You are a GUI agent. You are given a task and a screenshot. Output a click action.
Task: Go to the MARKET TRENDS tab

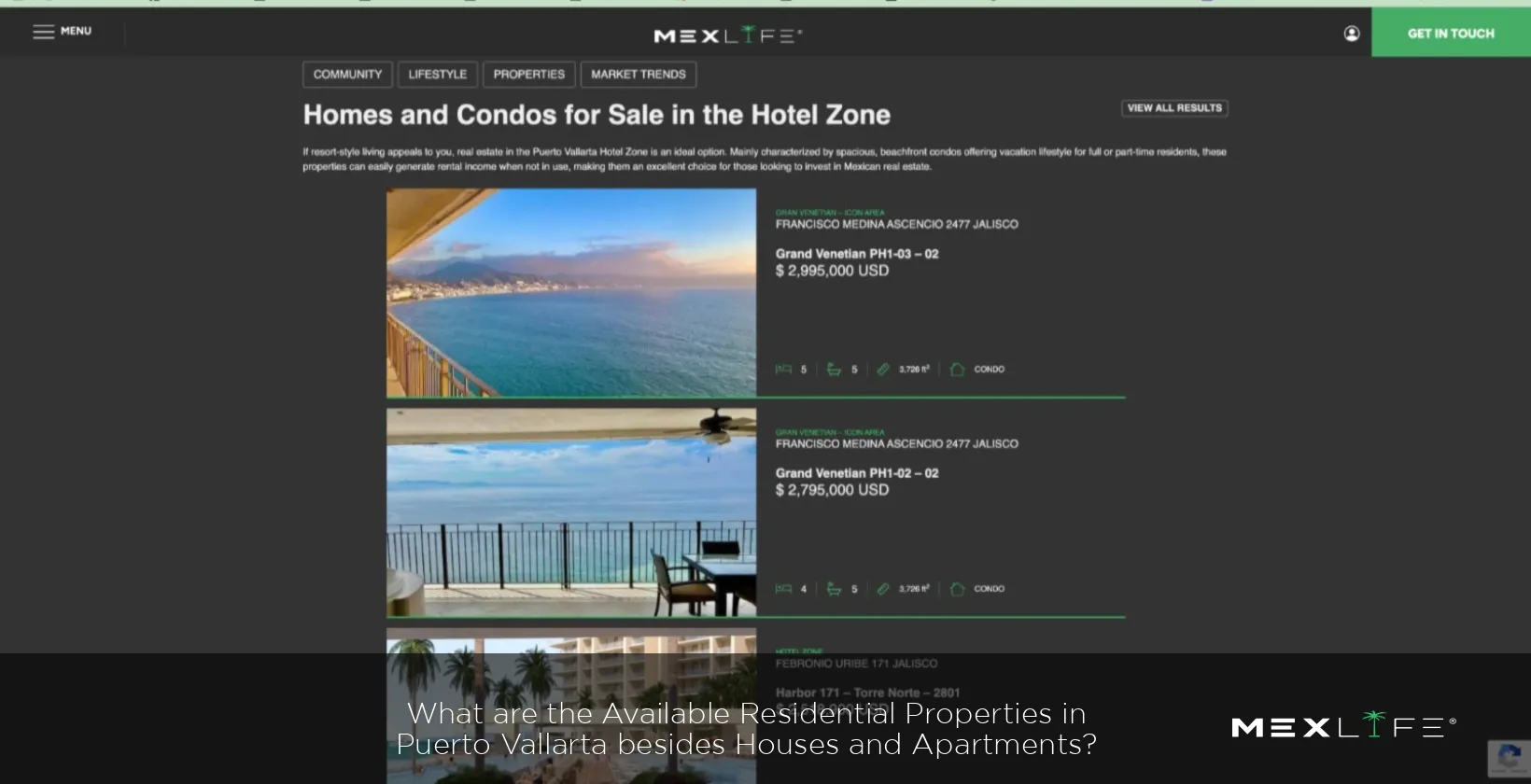[x=639, y=75]
